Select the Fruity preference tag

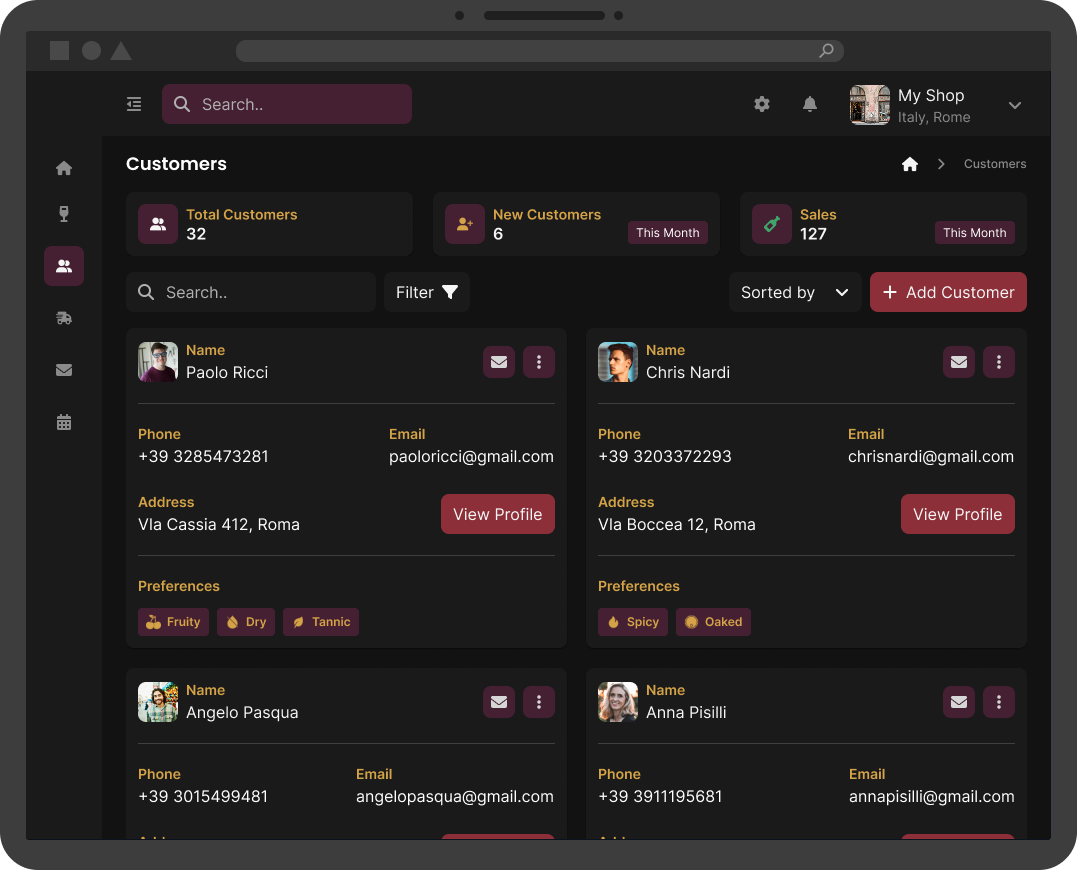click(173, 622)
